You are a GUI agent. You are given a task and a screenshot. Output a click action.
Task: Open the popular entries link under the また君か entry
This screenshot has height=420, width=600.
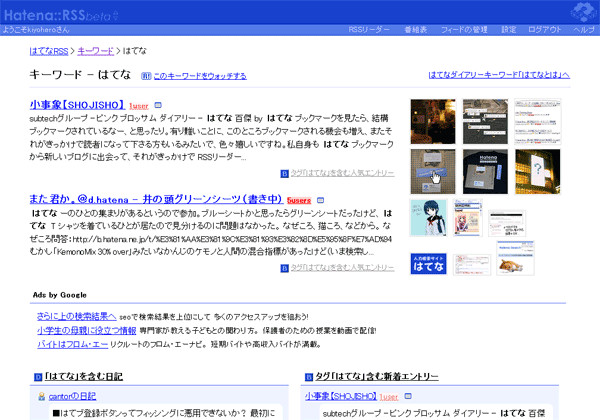(342, 267)
